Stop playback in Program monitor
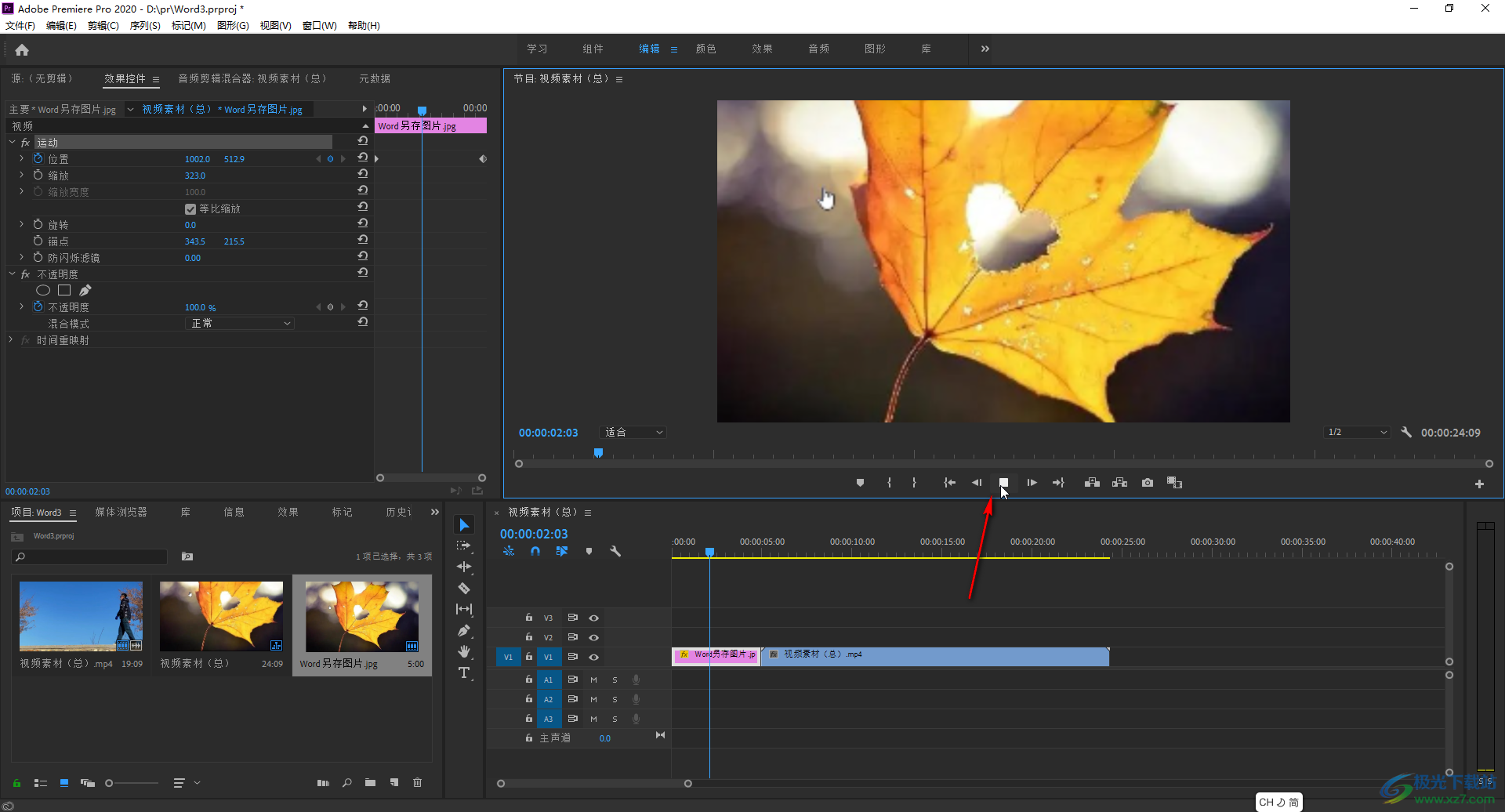Viewport: 1505px width, 812px height. pyautogui.click(x=1003, y=483)
